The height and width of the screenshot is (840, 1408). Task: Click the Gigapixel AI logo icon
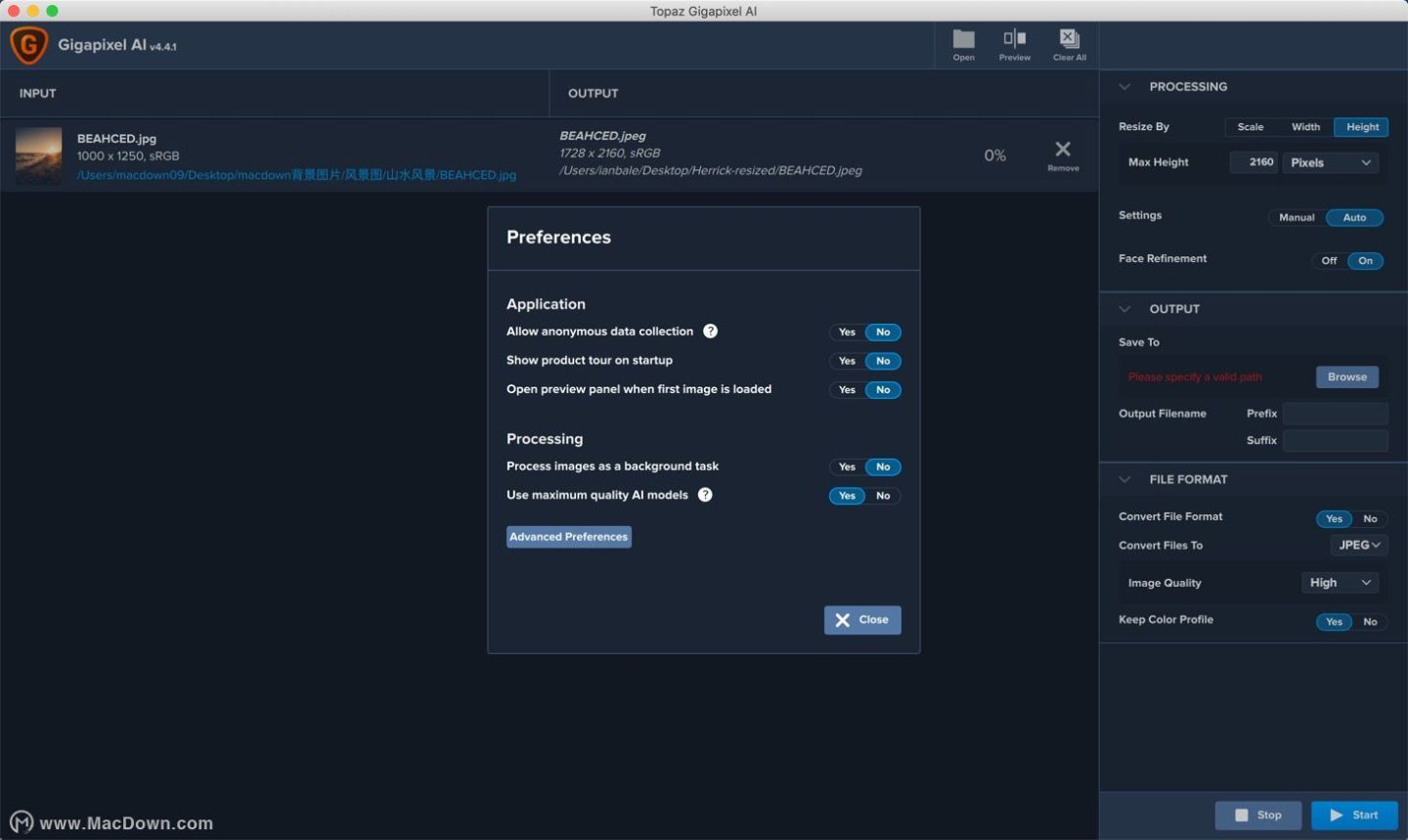pyautogui.click(x=28, y=45)
